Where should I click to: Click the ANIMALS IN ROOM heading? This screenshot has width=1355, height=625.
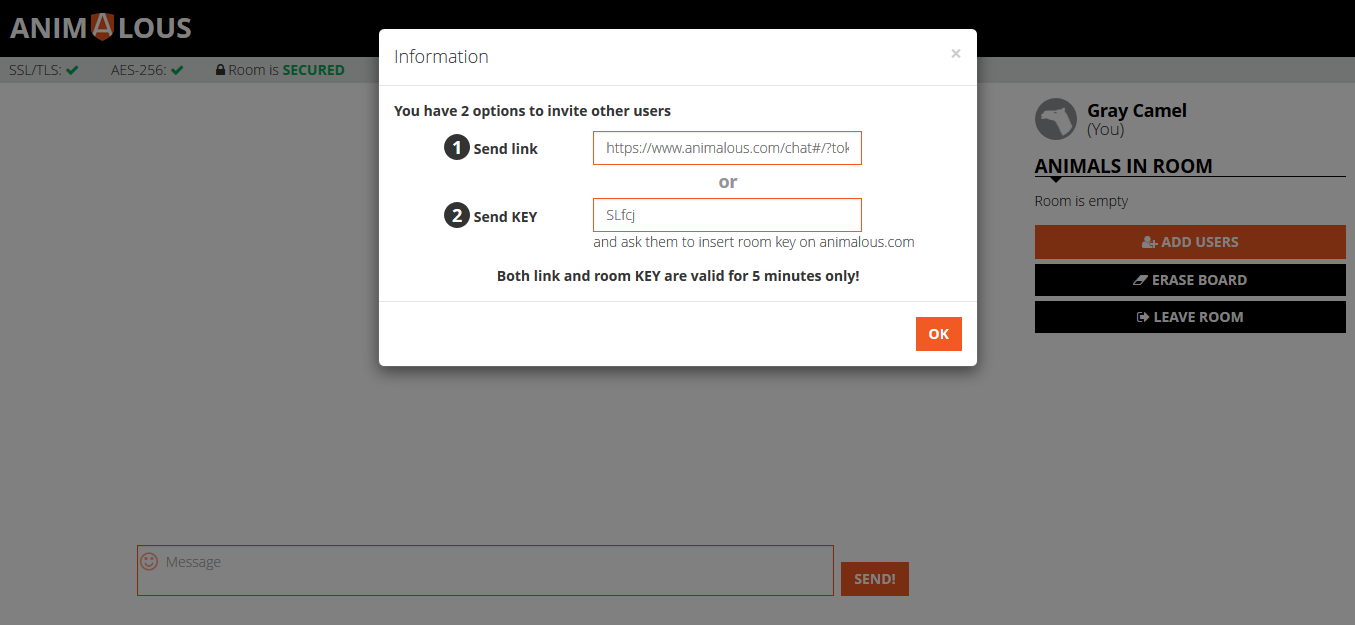point(1123,166)
